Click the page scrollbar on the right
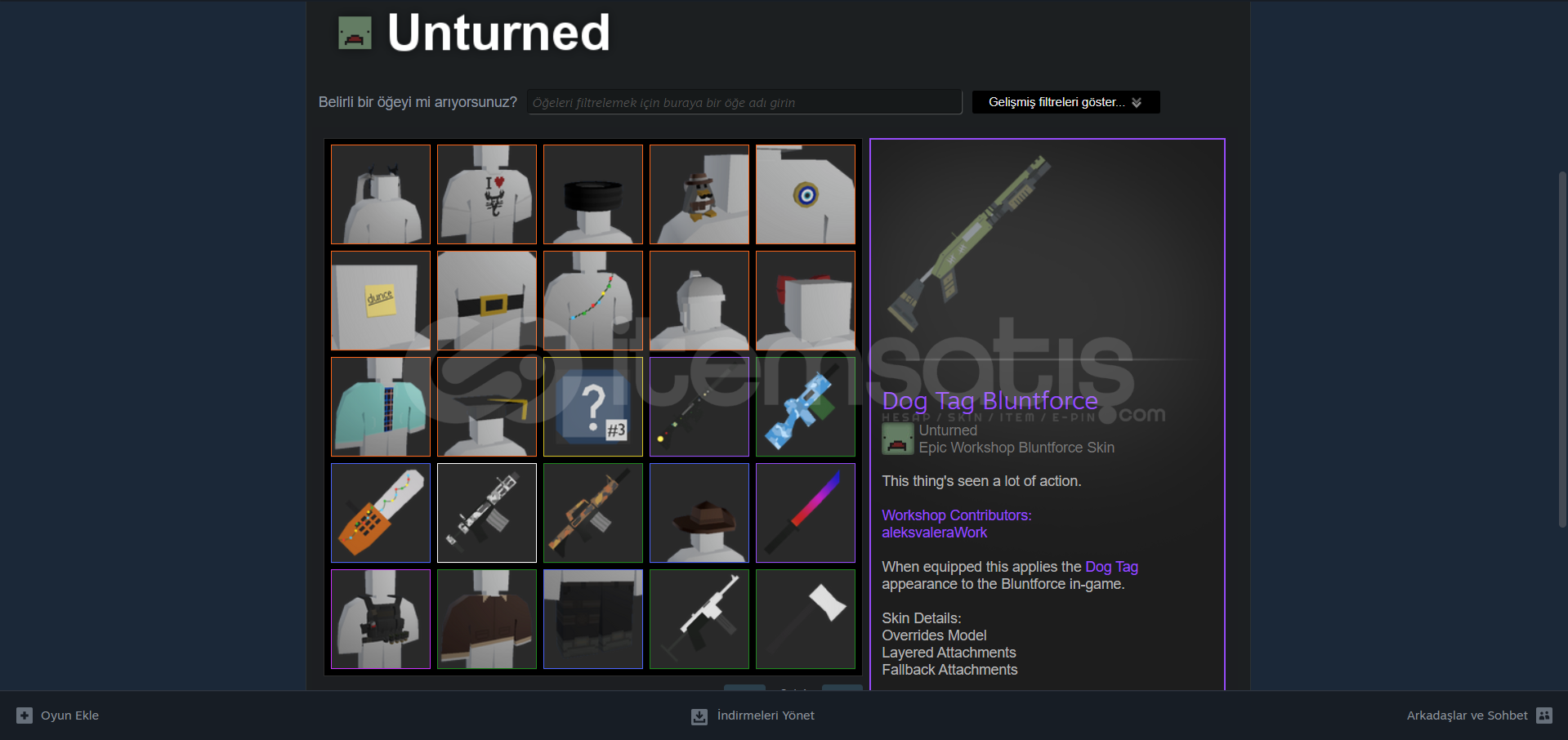The image size is (1568, 740). pos(1562,350)
